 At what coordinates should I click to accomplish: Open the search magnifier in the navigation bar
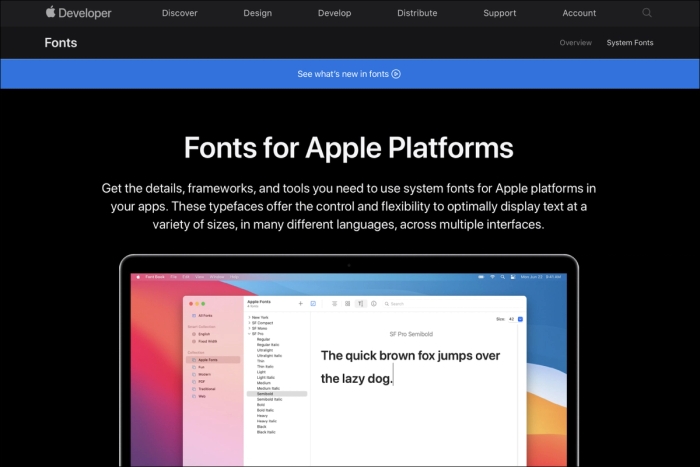click(647, 13)
